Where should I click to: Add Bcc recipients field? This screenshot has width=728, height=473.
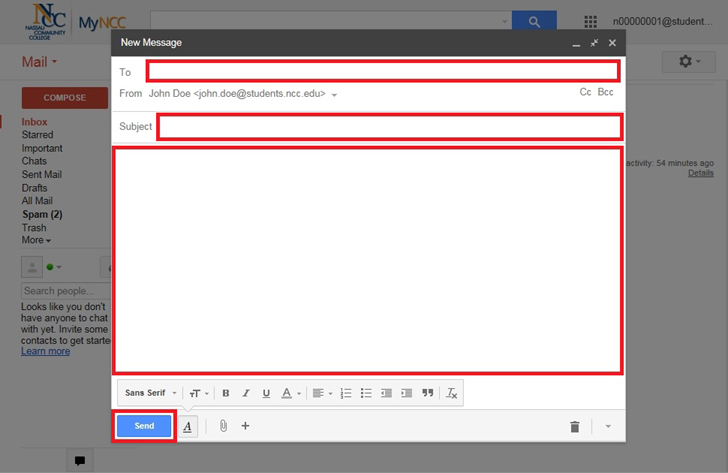coord(606,92)
